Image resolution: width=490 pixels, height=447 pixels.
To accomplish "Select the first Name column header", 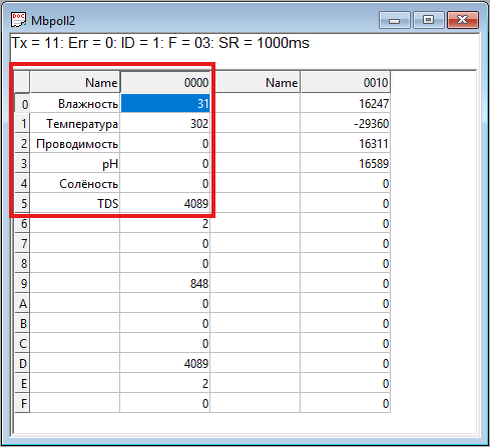I will point(75,82).
